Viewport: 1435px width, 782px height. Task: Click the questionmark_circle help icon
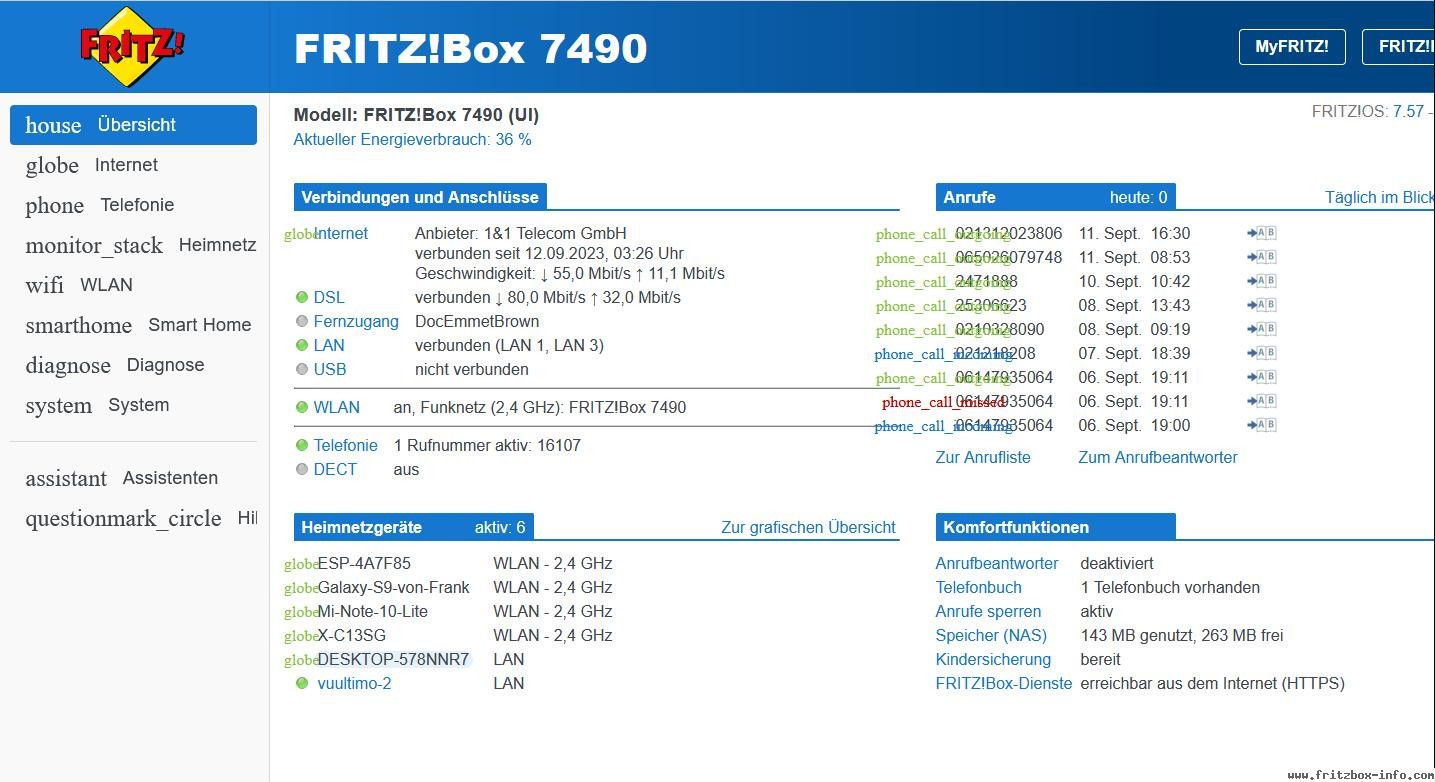[123, 518]
